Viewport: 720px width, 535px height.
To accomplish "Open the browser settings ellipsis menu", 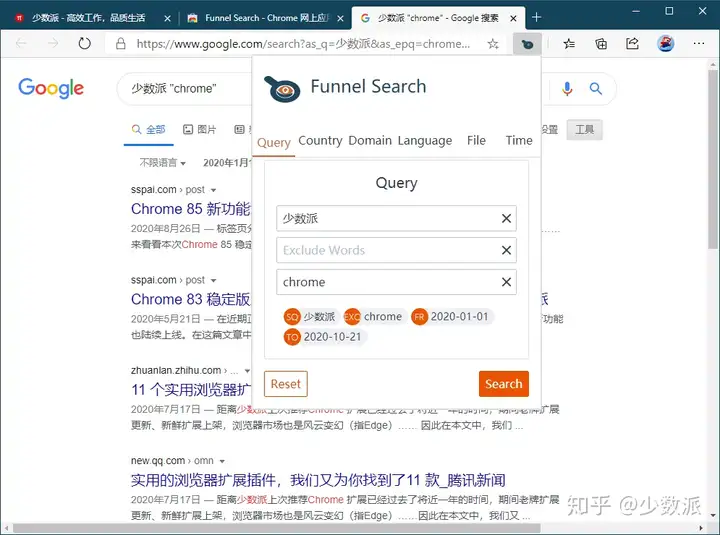I will [x=699, y=44].
